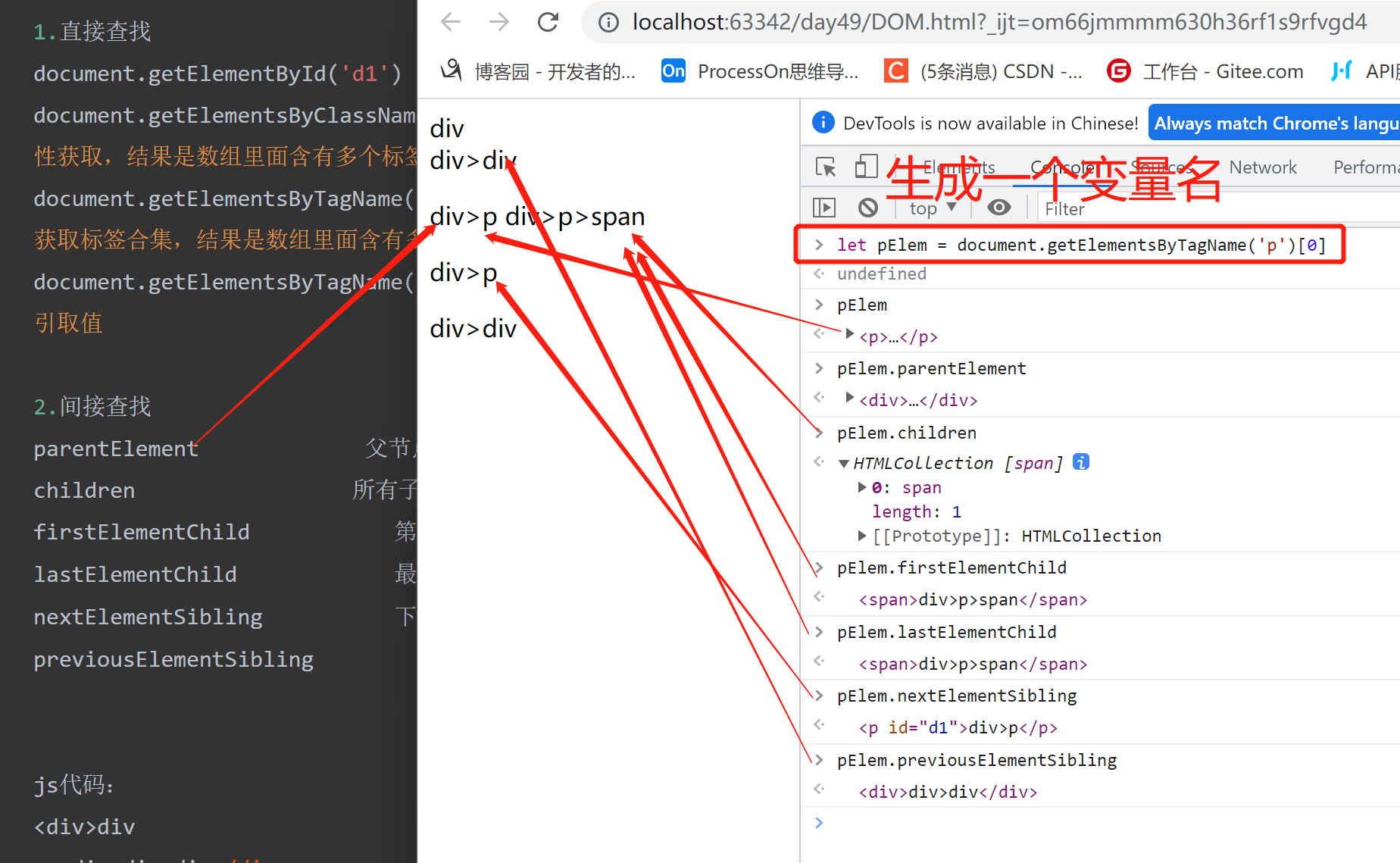Screen dimensions: 1400x863
Task: Open the 工作台 - Gitee.com bookmark
Action: point(1205,71)
